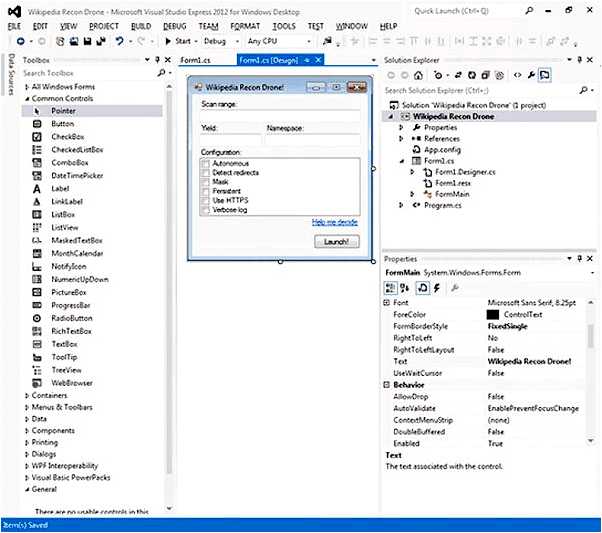Image resolution: width=602 pixels, height=533 pixels.
Task: Select the RadioButton control in Toolbox
Action: tap(72, 318)
